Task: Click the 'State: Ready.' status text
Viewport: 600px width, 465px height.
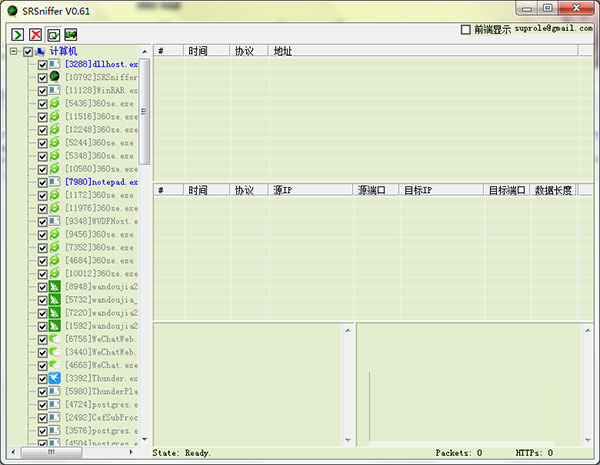Action: point(181,453)
